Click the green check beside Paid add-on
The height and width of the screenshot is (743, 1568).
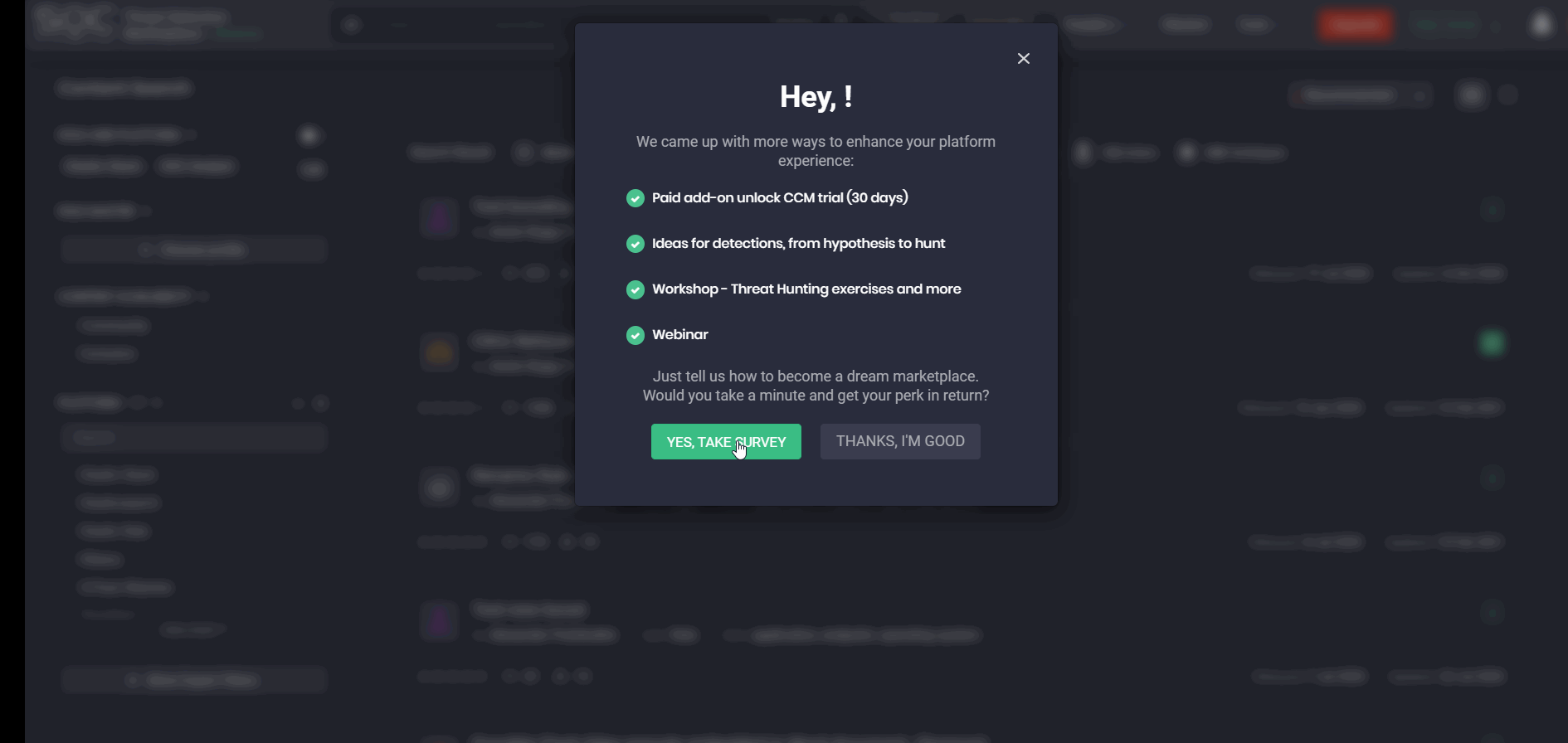[x=635, y=198]
